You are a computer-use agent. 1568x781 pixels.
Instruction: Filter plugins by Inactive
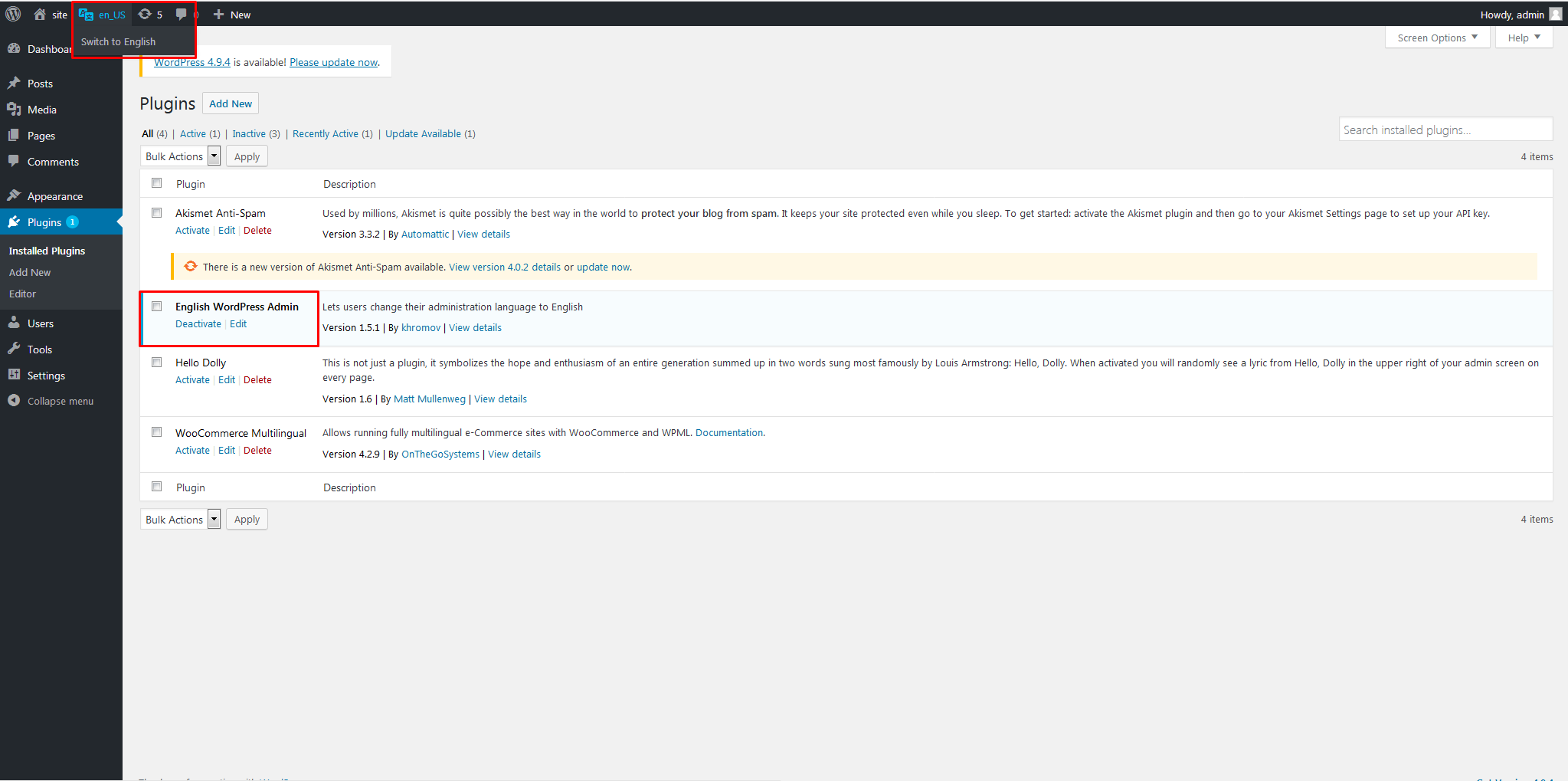tap(249, 133)
